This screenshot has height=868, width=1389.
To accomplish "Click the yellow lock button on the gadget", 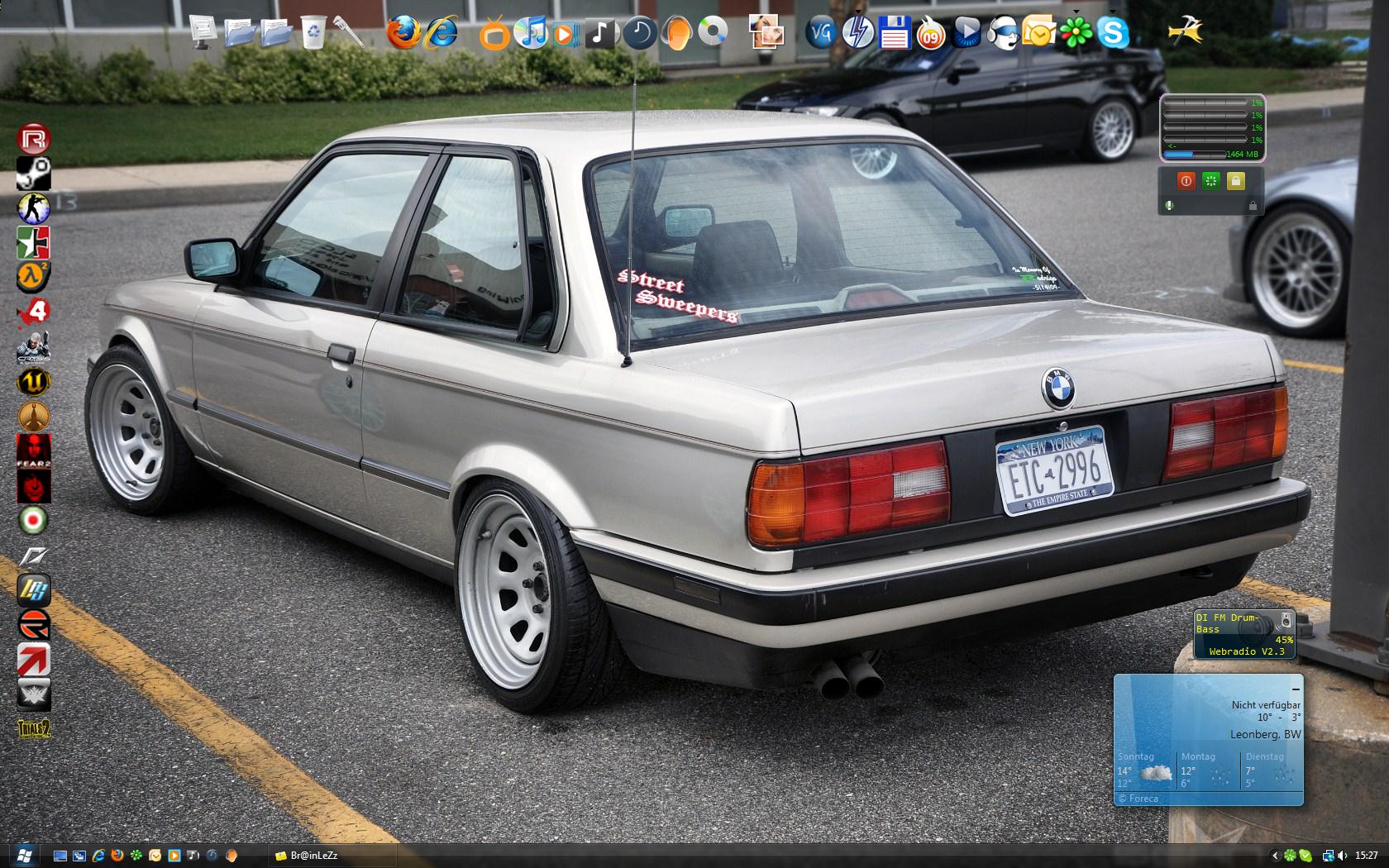I will tap(1235, 180).
